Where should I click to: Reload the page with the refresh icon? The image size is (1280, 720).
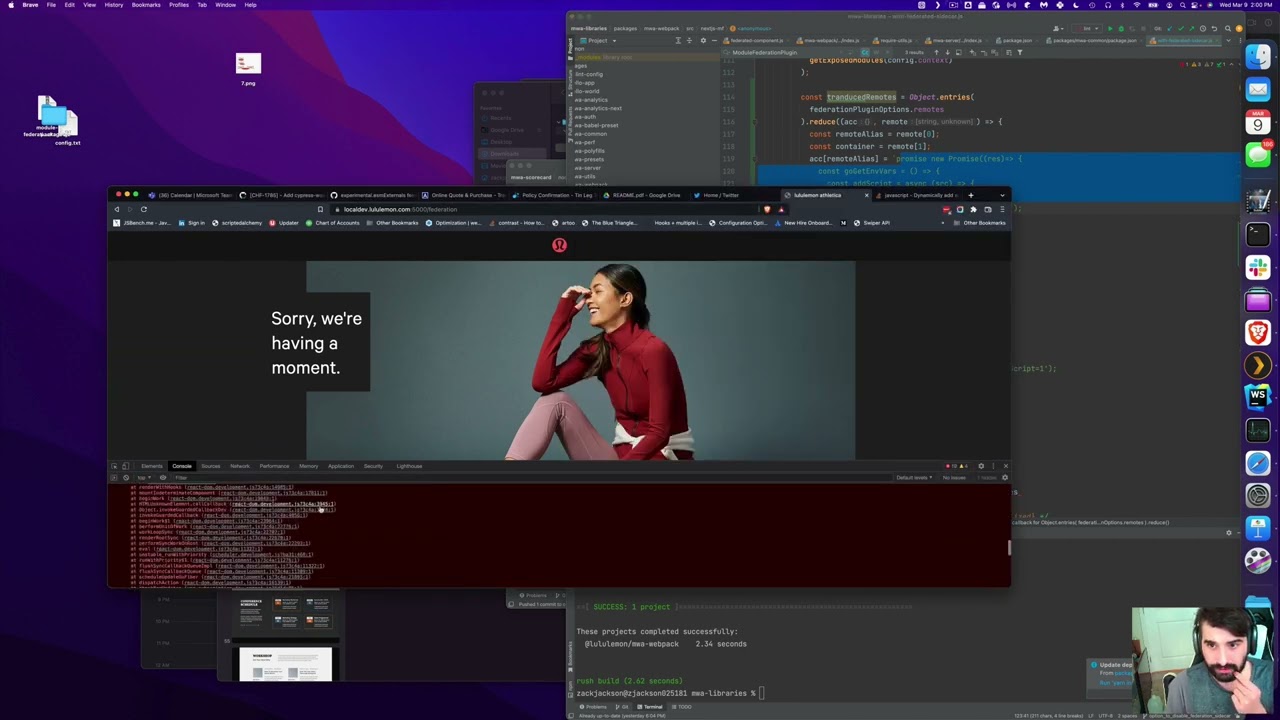(x=143, y=209)
